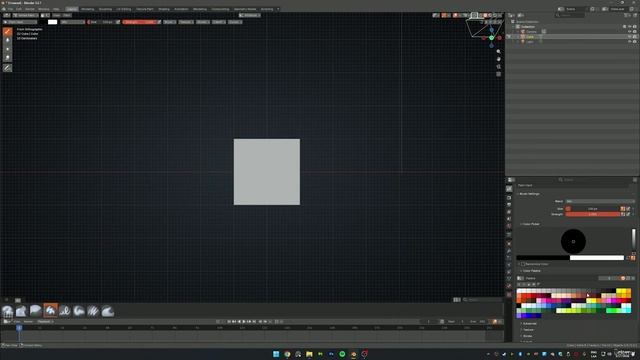The image size is (640, 360).
Task: Open Windows Start menu
Action: coord(276,354)
